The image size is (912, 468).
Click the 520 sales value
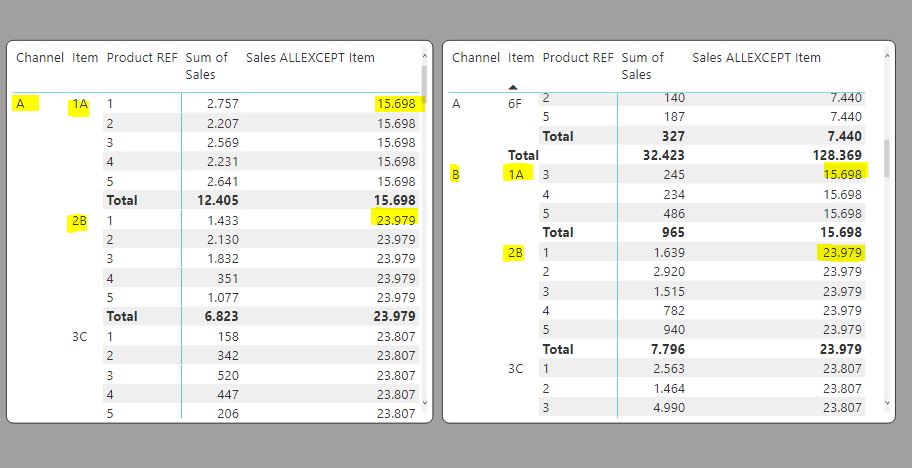point(229,376)
